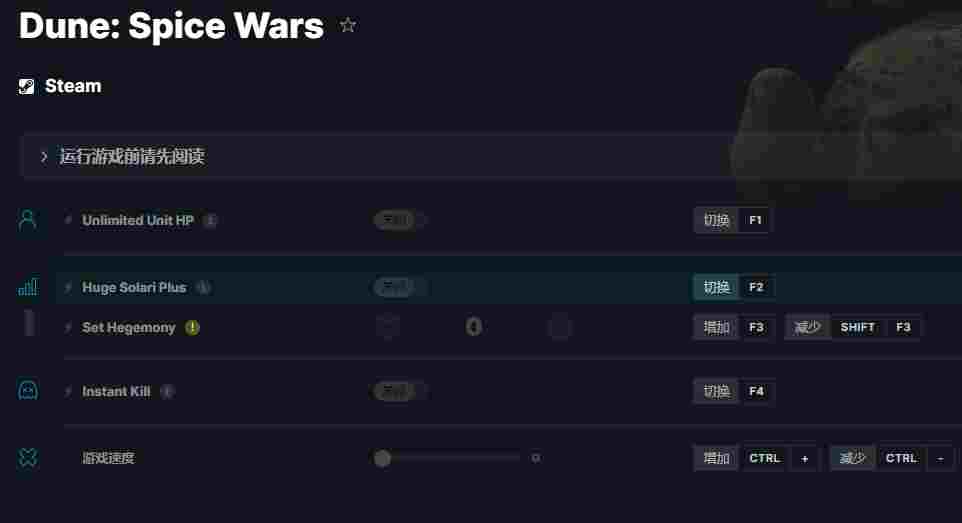962x523 pixels.
Task: Select the game speed category icon
Action: pyautogui.click(x=28, y=457)
